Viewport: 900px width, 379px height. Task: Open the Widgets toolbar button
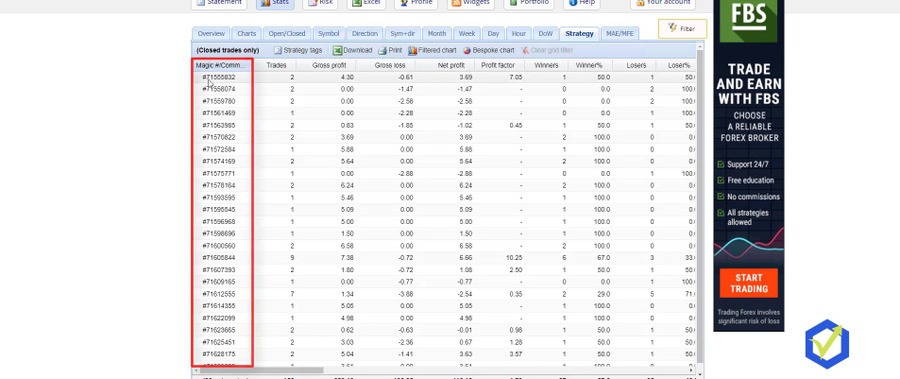pyautogui.click(x=471, y=3)
